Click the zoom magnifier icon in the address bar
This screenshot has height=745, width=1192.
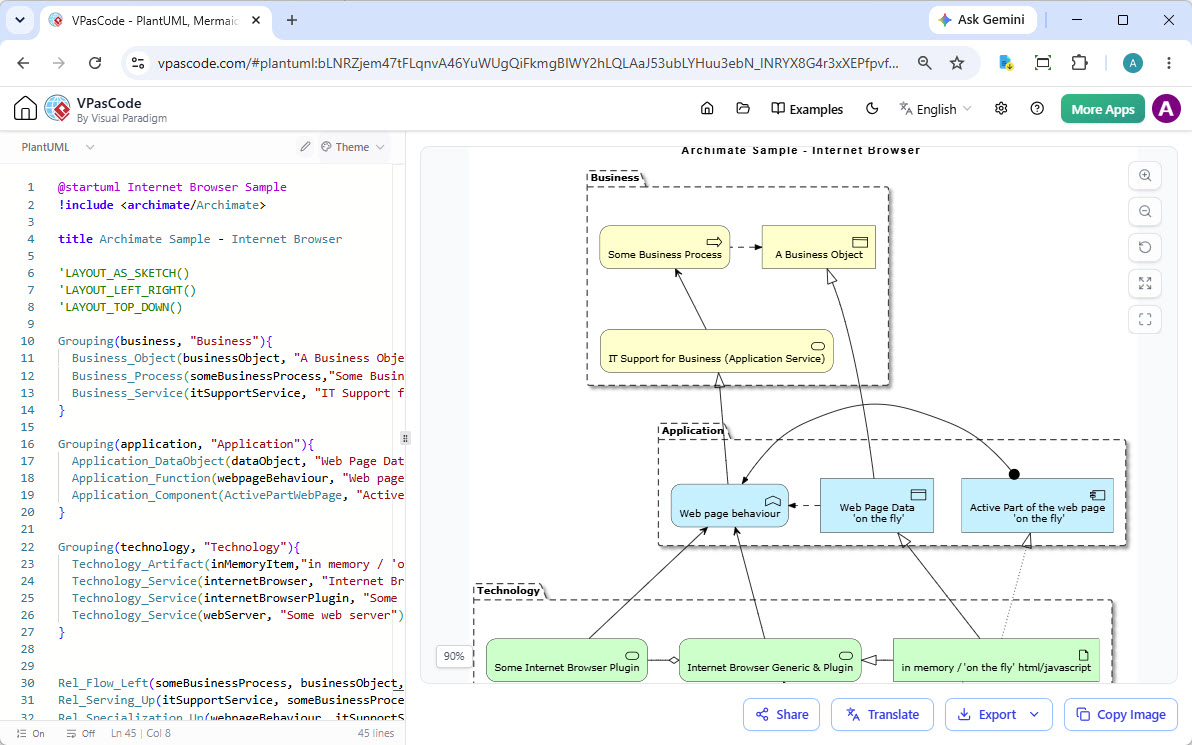click(x=924, y=63)
